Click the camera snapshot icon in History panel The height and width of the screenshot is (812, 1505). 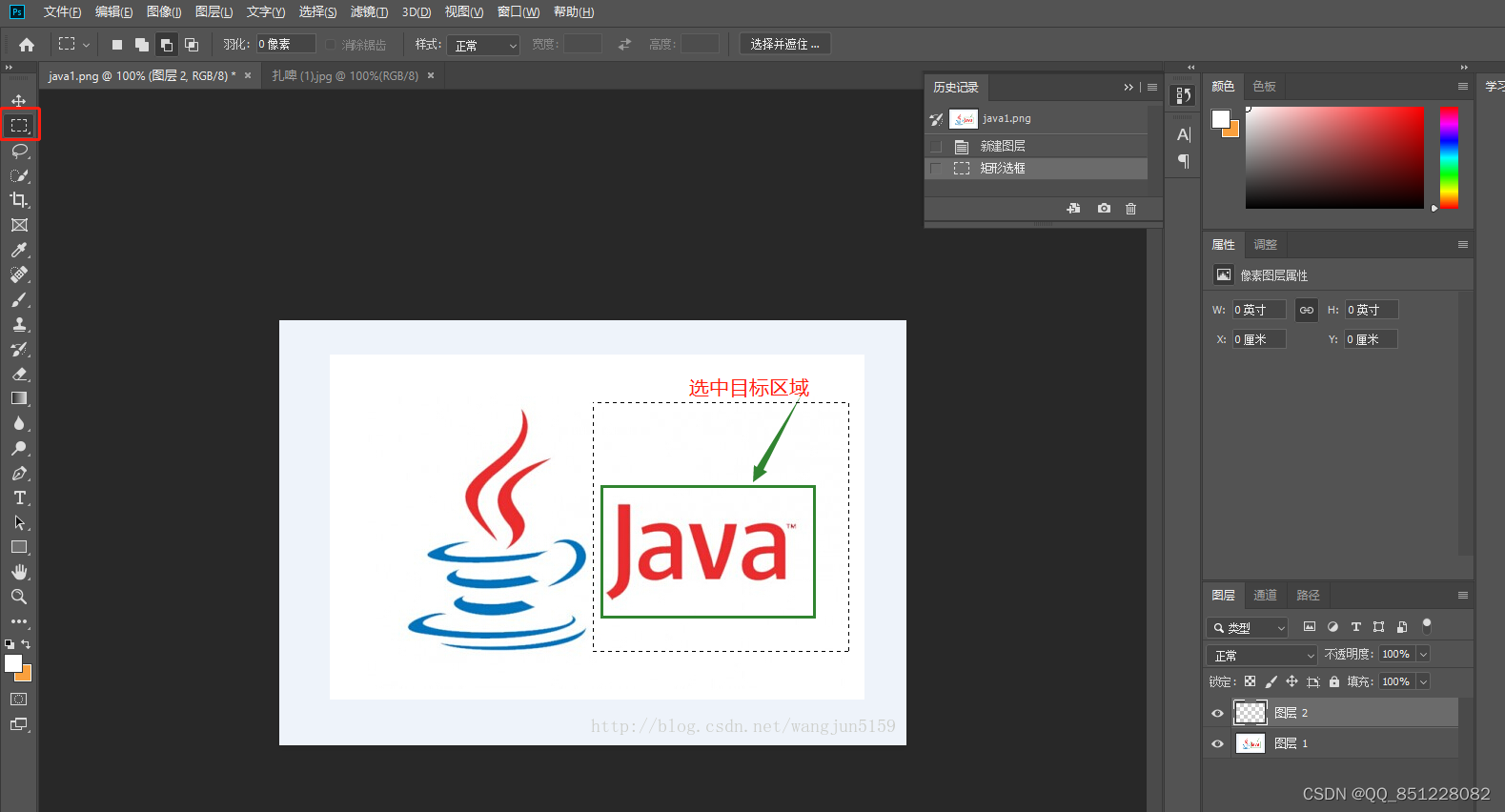(1104, 208)
